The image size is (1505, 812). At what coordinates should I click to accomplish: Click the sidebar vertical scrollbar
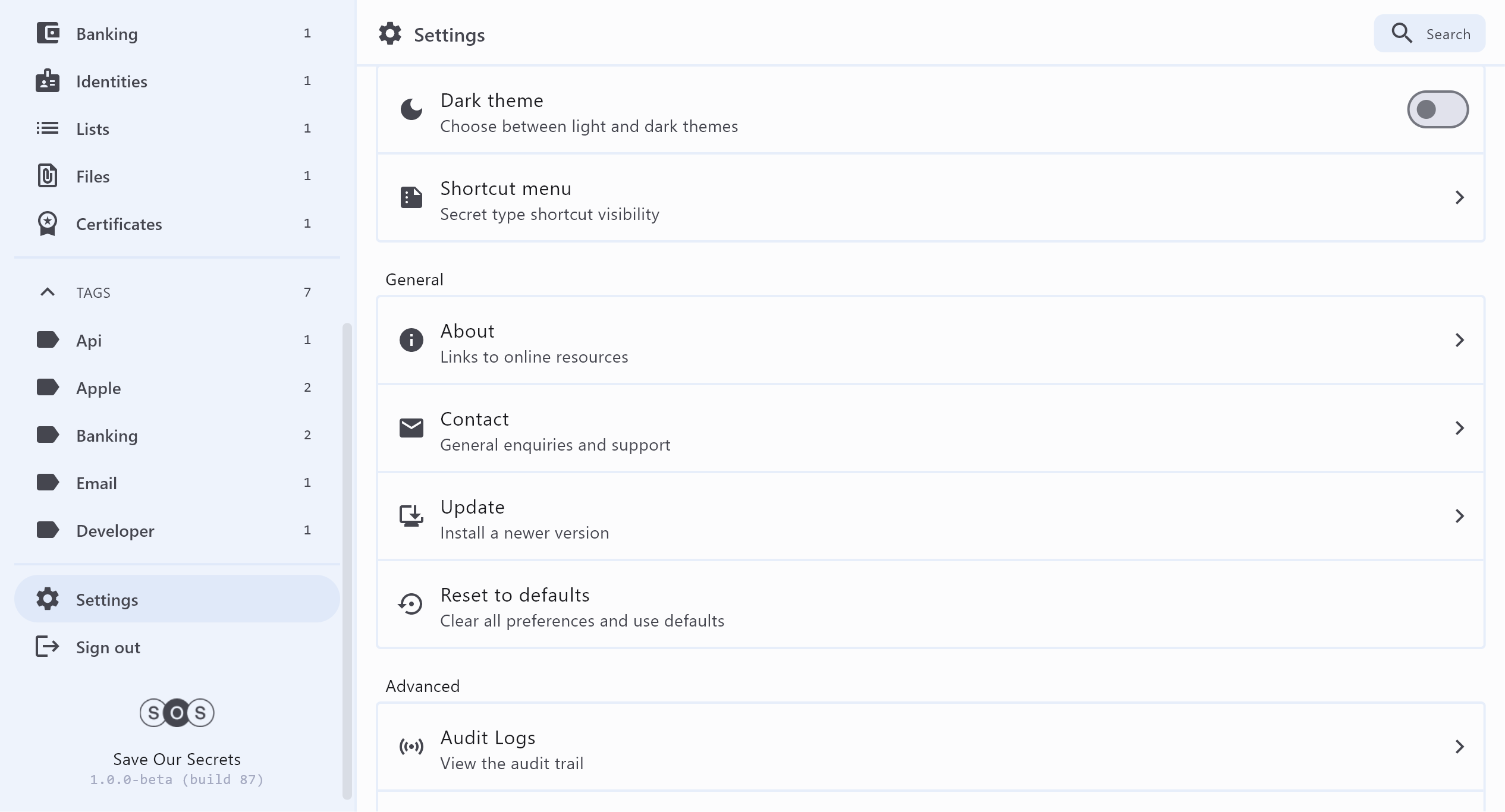click(347, 559)
